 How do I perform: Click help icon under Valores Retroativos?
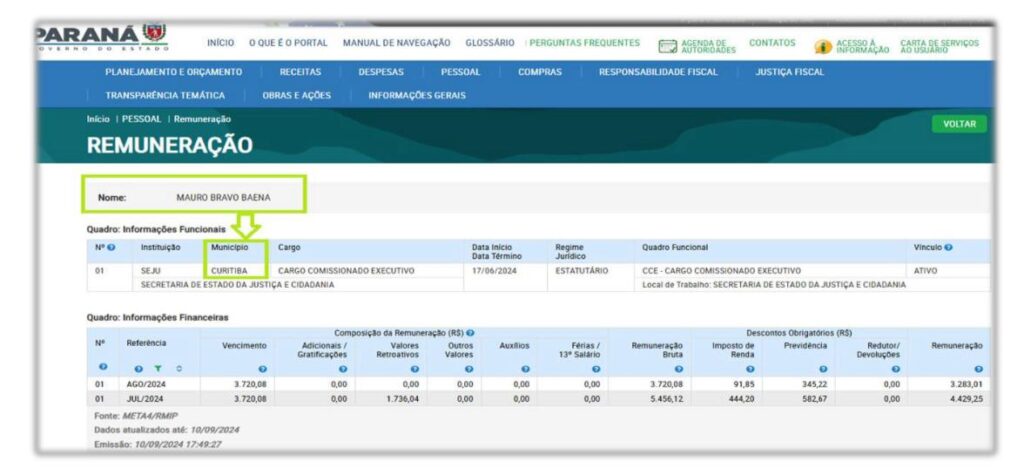tap(415, 369)
